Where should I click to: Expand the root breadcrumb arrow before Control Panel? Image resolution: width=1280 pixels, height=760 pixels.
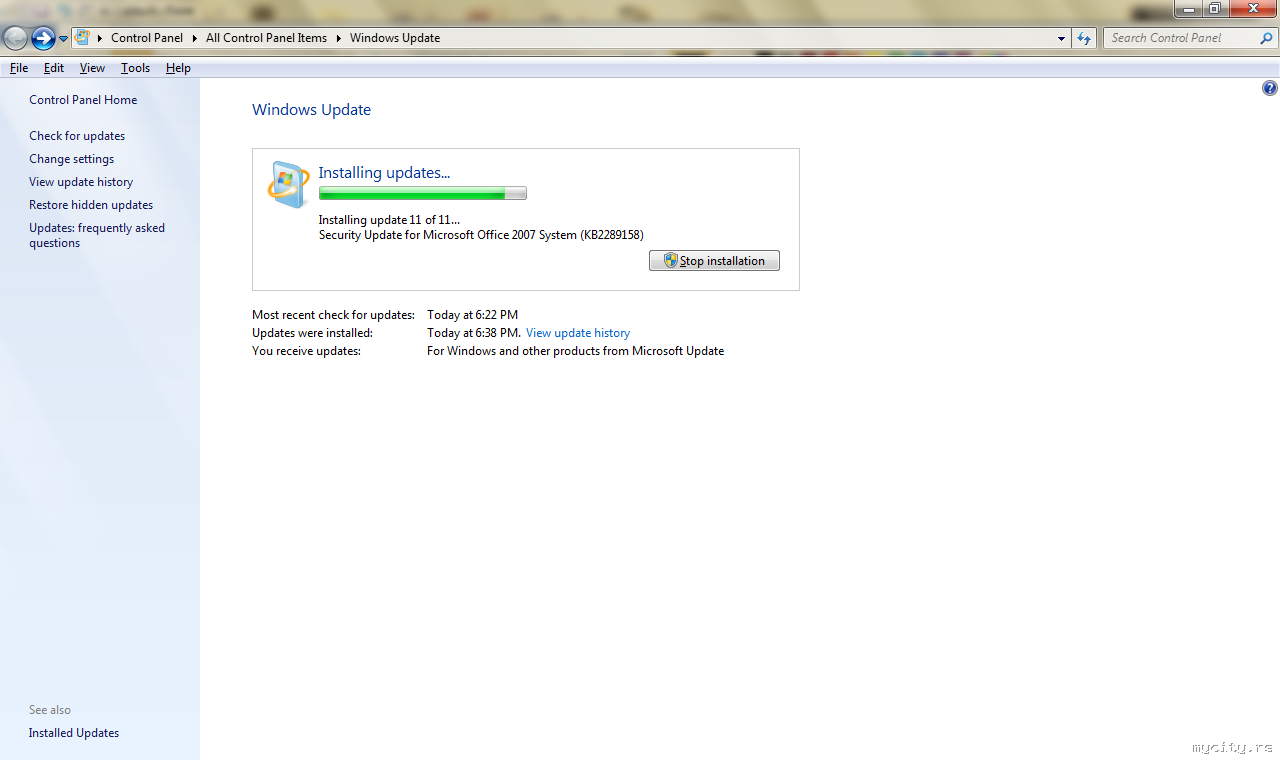click(x=100, y=38)
